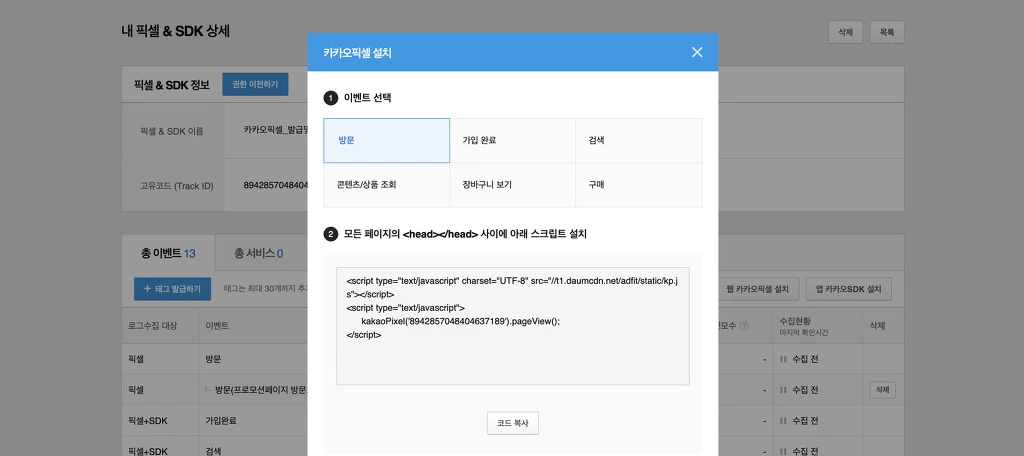Close the 카카오픽셀 설치 dialog
This screenshot has width=1024, height=456.
pos(697,52)
